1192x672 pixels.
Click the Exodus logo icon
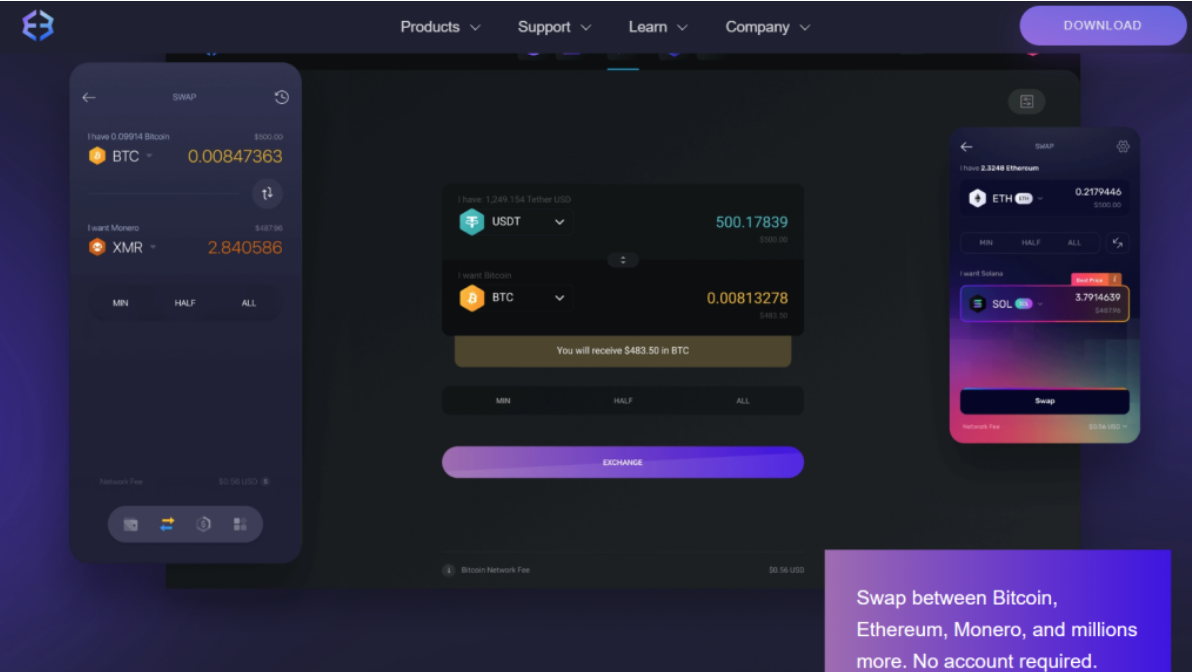point(38,25)
